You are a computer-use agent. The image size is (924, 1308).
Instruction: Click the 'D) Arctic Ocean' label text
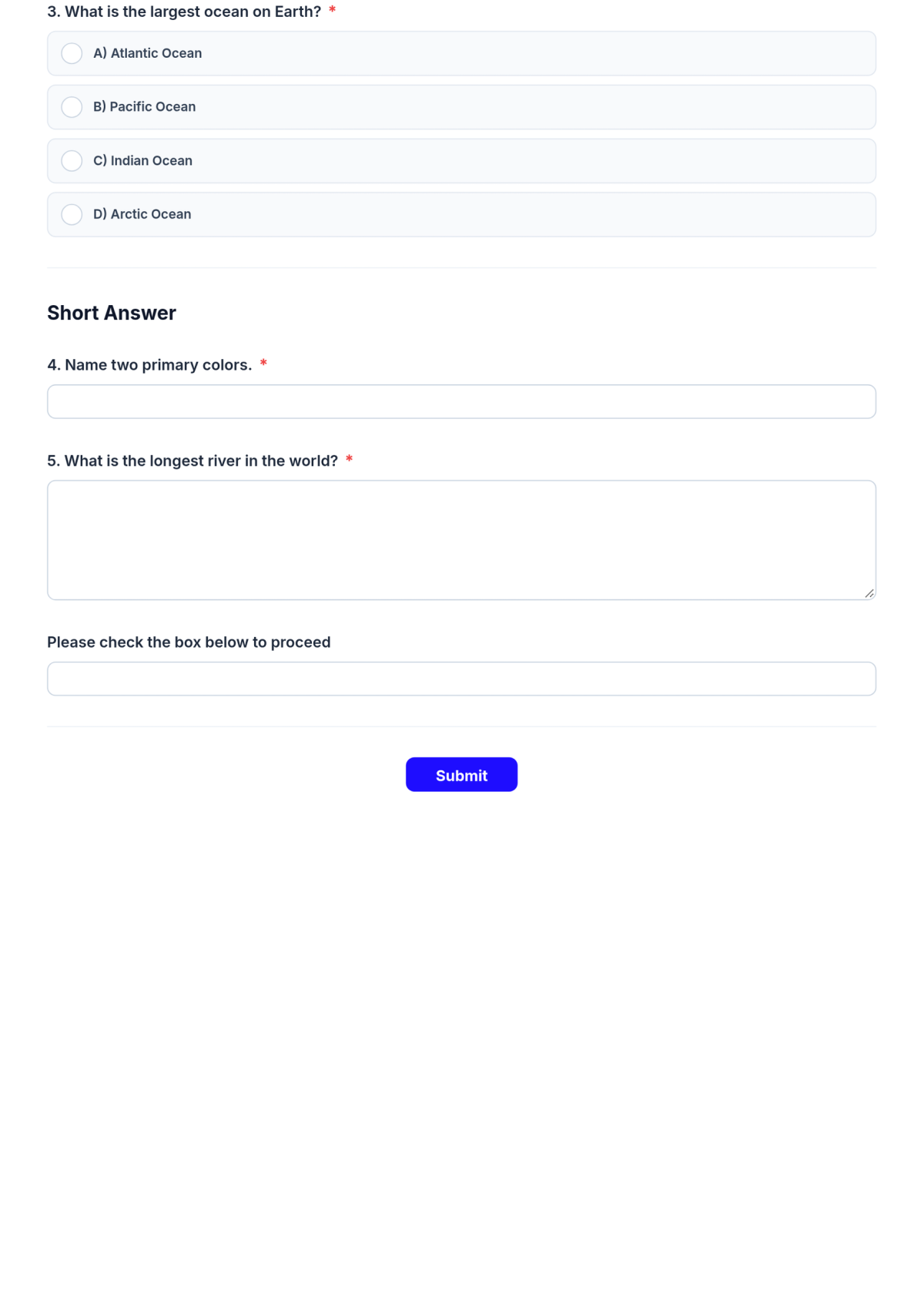142,214
